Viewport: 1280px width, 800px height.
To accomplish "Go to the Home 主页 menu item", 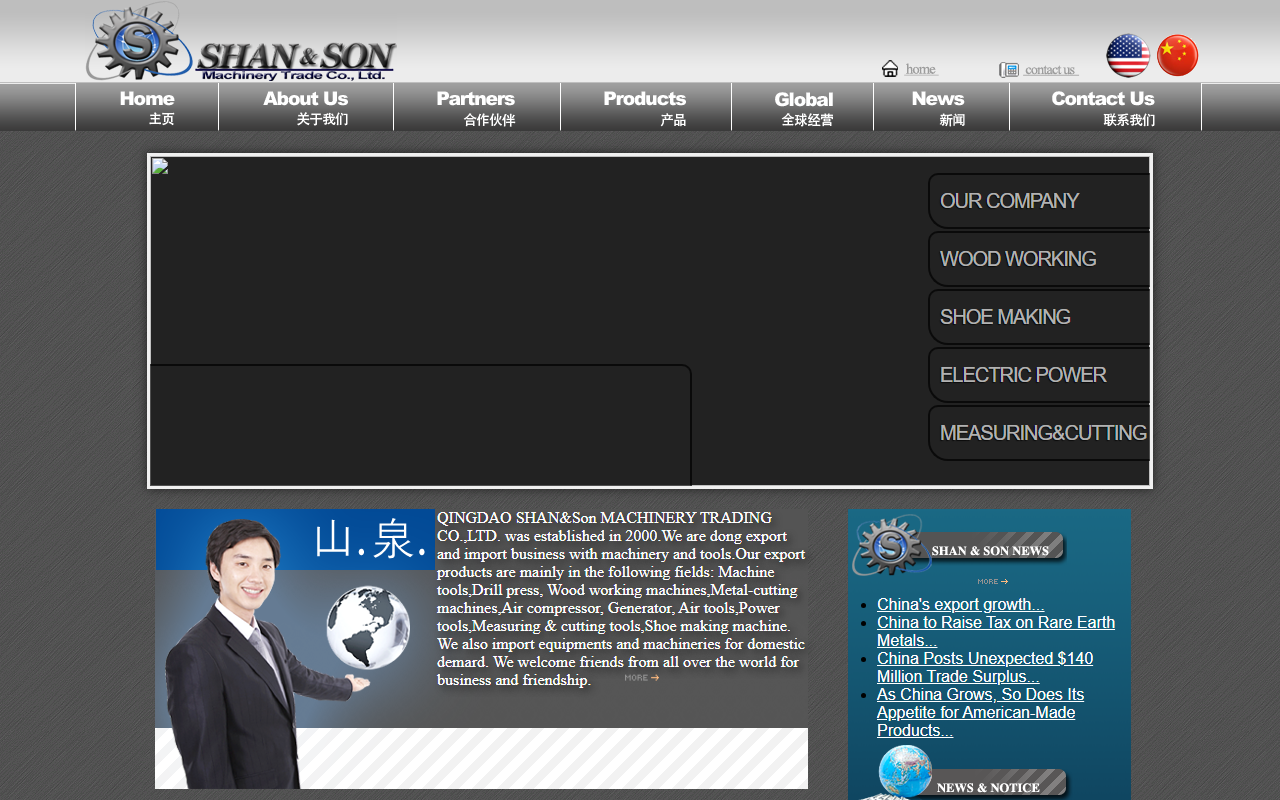I will [147, 107].
